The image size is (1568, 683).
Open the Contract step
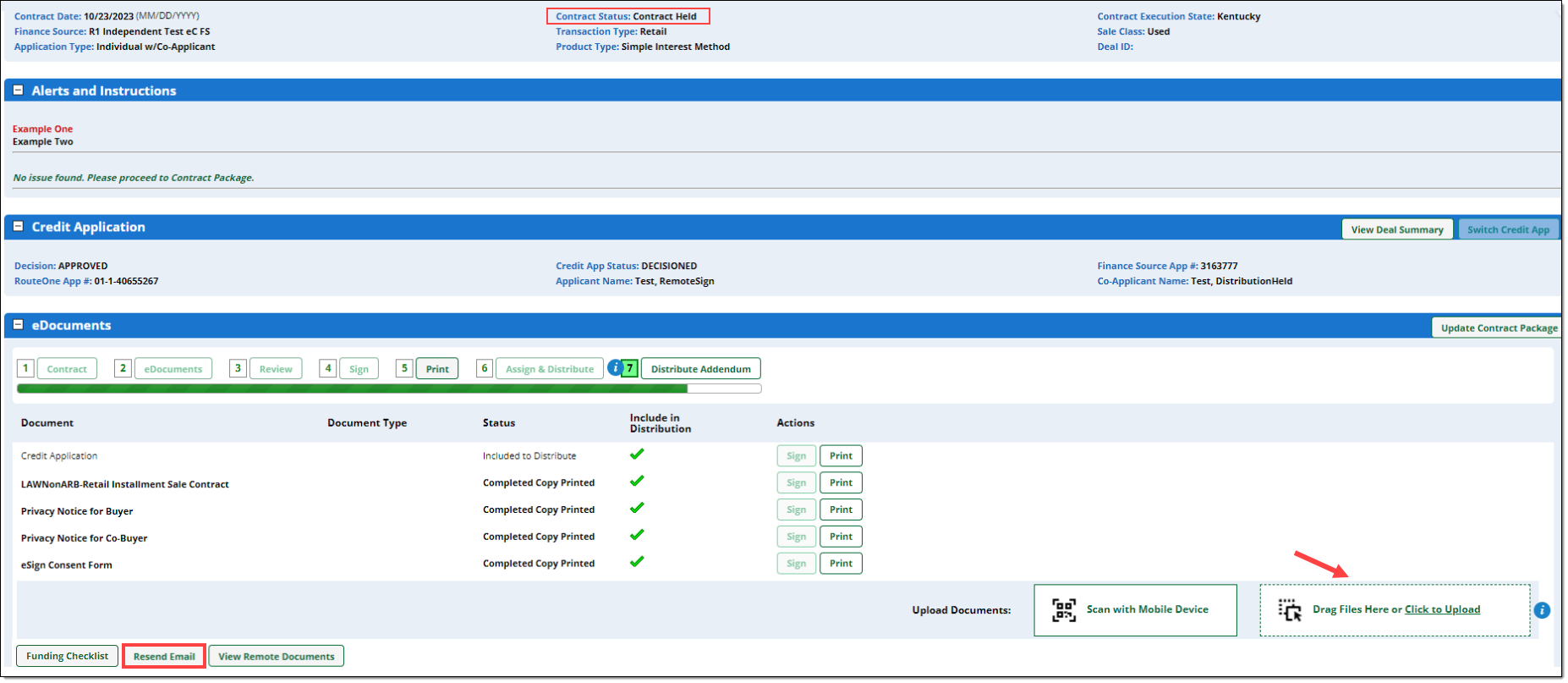[x=67, y=369]
